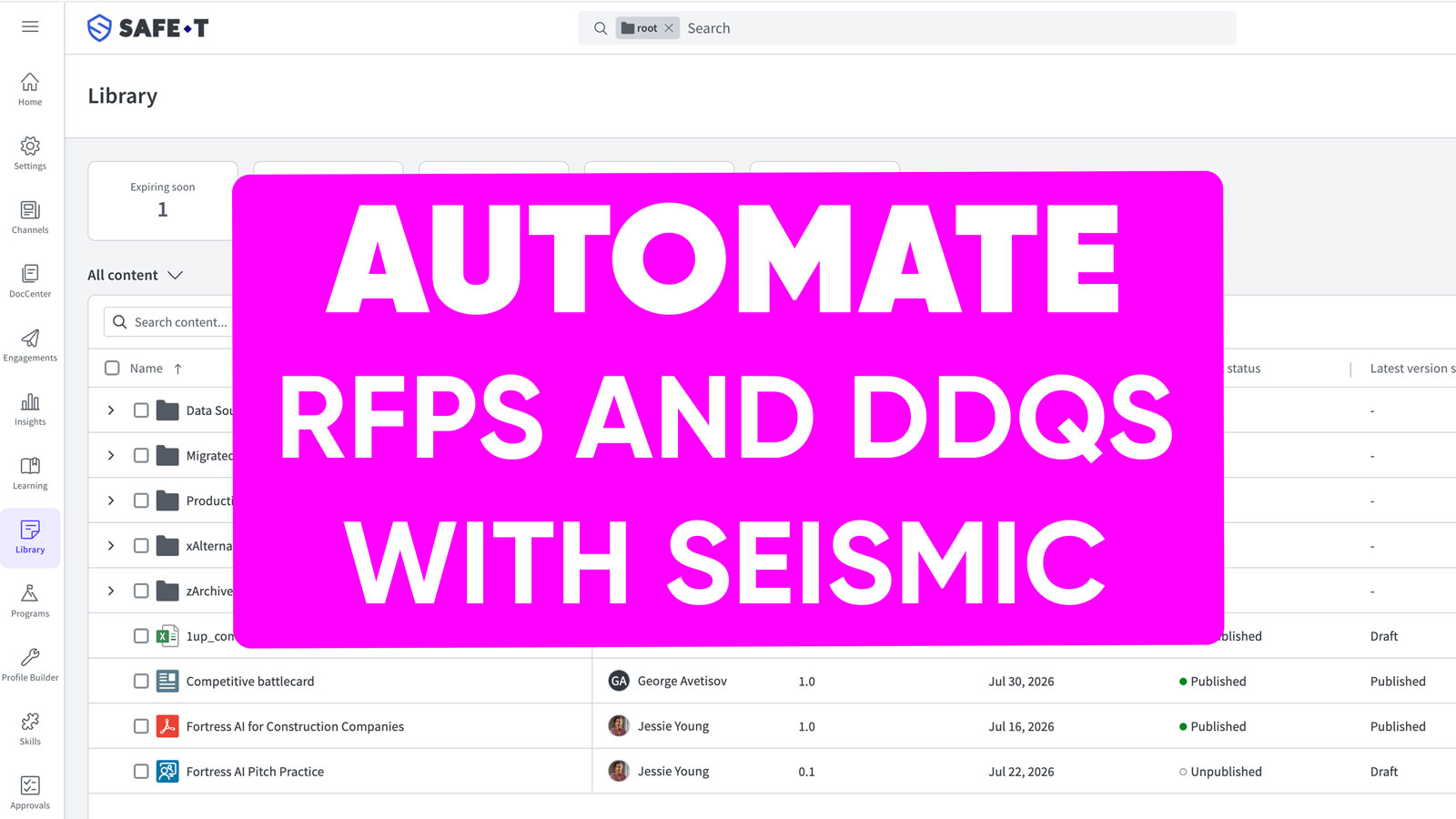The width and height of the screenshot is (1456, 819).
Task: Click the Jul 16, 2026 date
Action: point(1021,726)
